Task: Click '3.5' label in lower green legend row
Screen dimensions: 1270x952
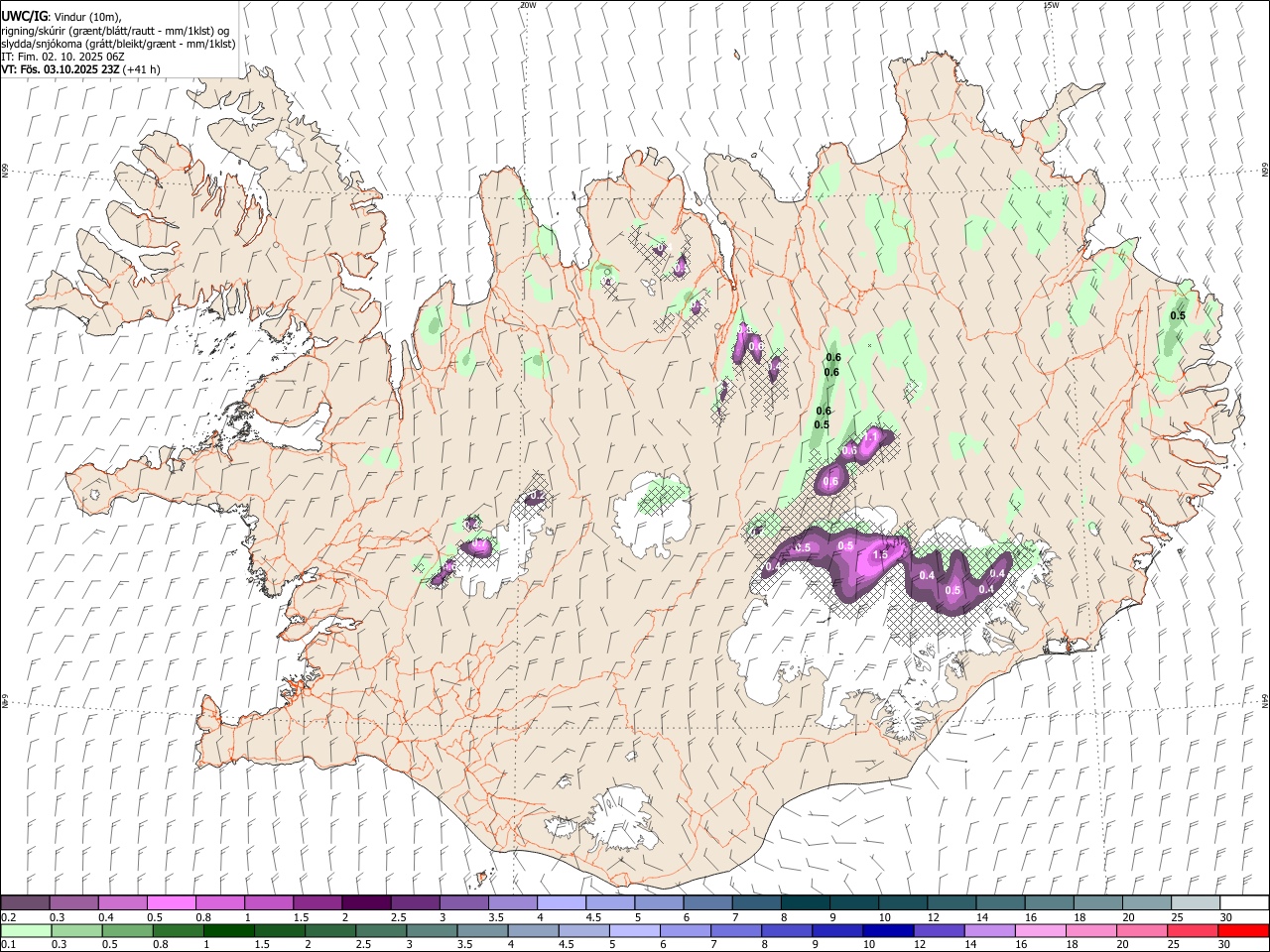Action: coord(464,944)
